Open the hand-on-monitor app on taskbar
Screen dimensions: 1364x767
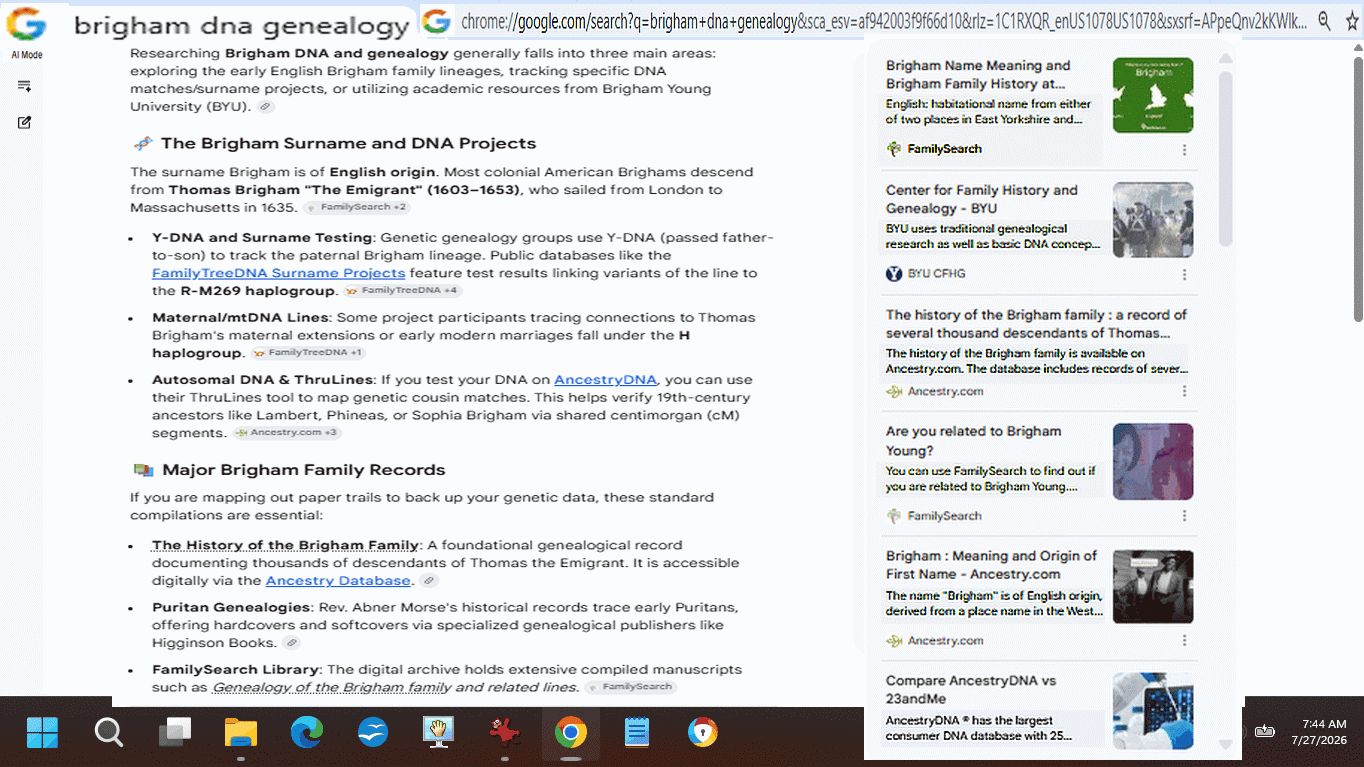438,733
